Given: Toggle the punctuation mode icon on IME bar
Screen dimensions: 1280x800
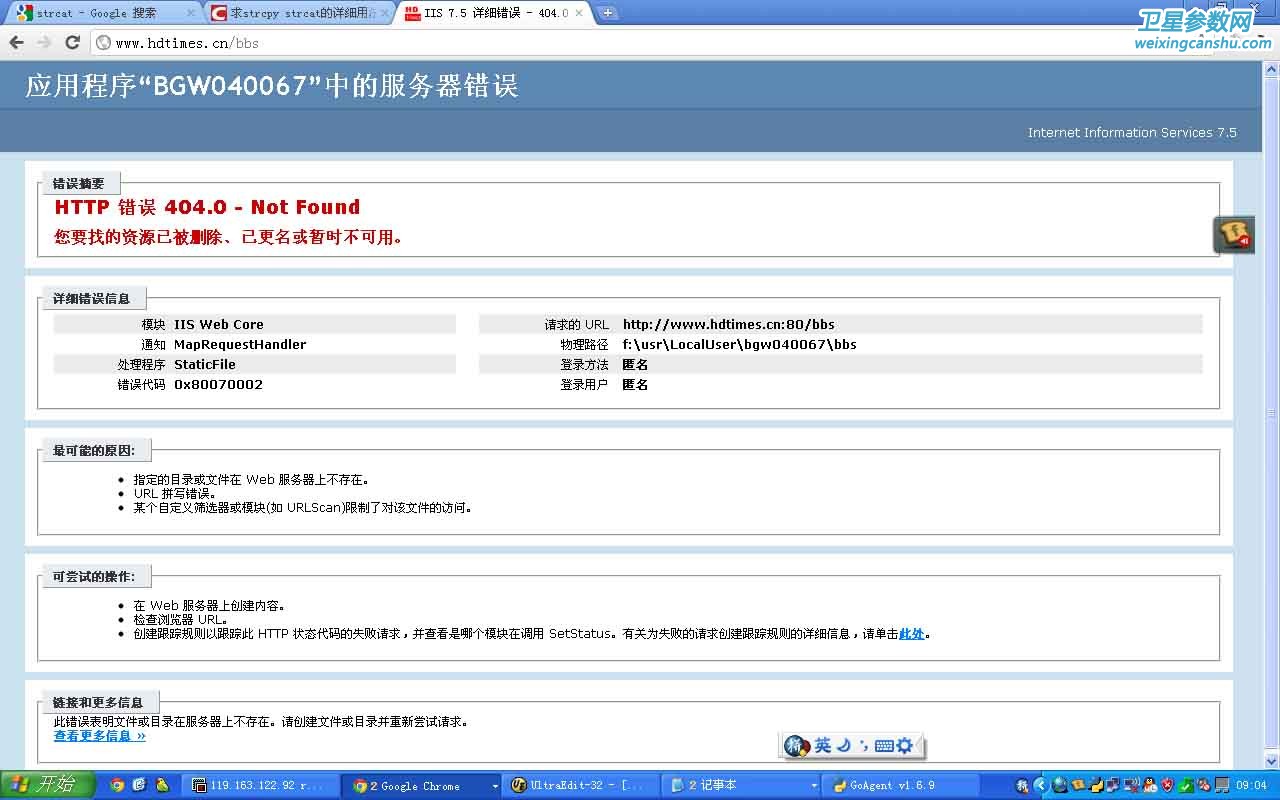Looking at the screenshot, I should pos(863,746).
